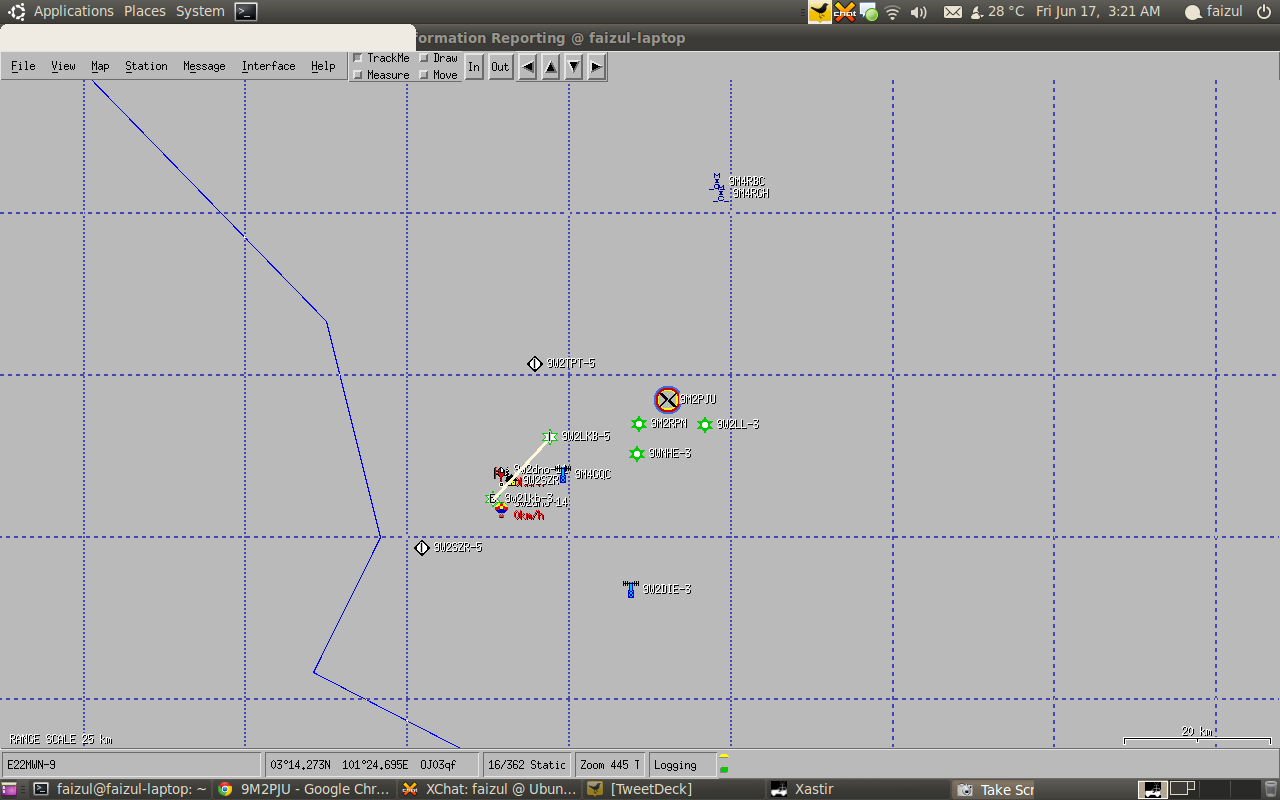Enable the Measure checkbox
This screenshot has height=800, width=1280.
tap(381, 75)
